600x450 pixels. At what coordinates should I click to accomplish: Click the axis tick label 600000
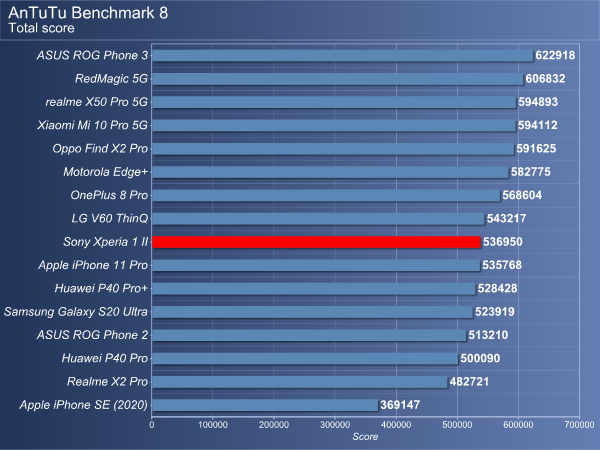coord(518,425)
